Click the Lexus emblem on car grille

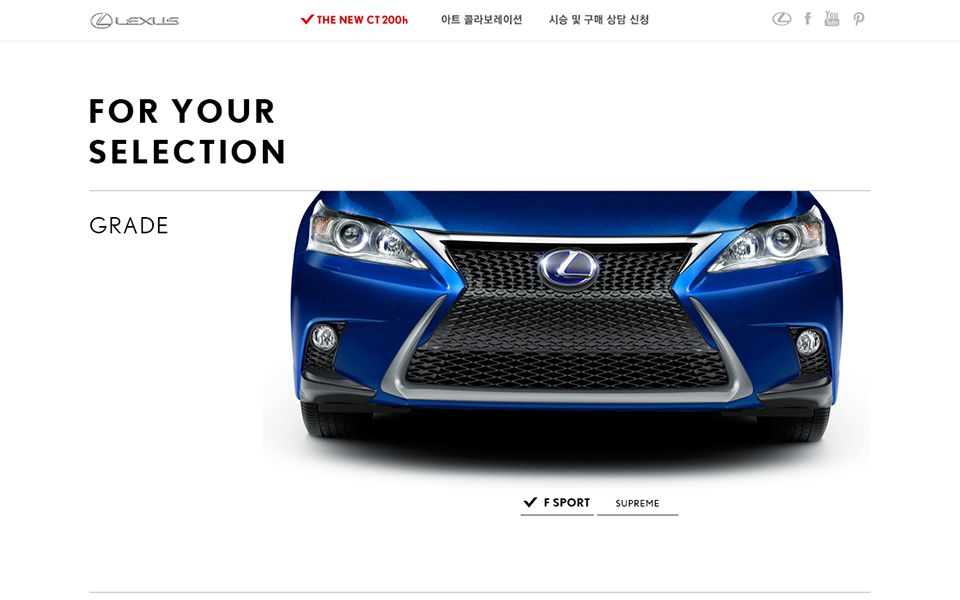point(569,268)
